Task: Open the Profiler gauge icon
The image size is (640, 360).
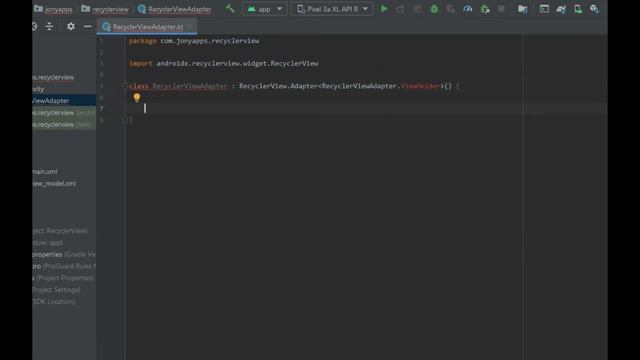Action: click(x=468, y=9)
